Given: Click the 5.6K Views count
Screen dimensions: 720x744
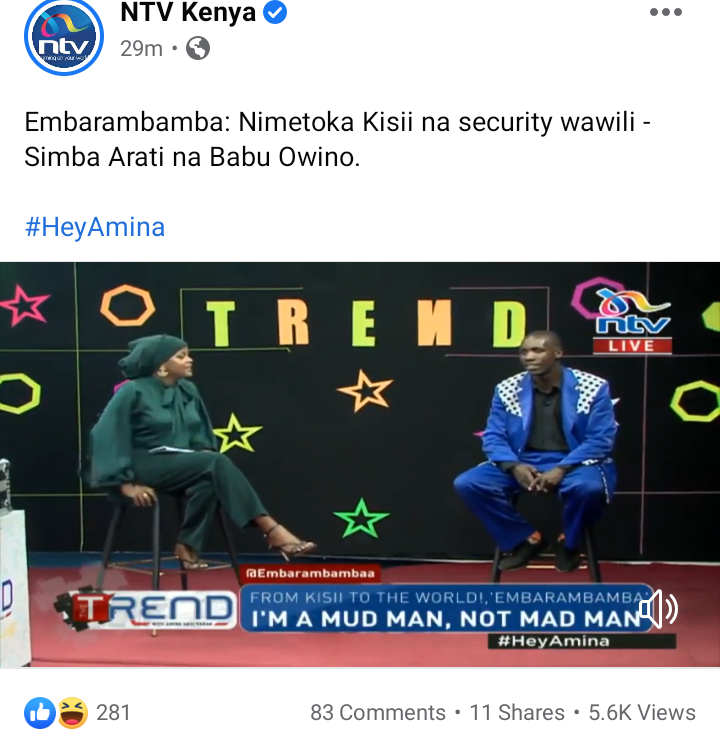Looking at the screenshot, I should [x=642, y=713].
